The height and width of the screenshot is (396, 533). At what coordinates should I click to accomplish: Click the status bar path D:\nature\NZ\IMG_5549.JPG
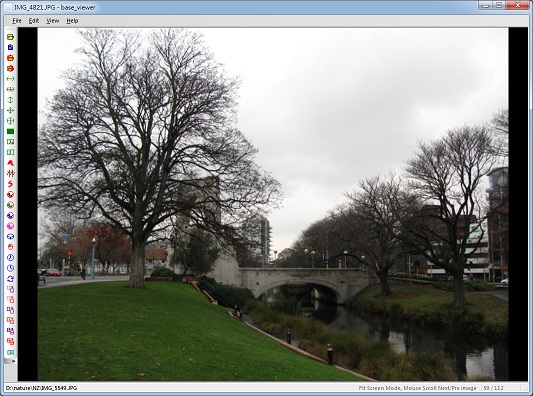[41, 388]
